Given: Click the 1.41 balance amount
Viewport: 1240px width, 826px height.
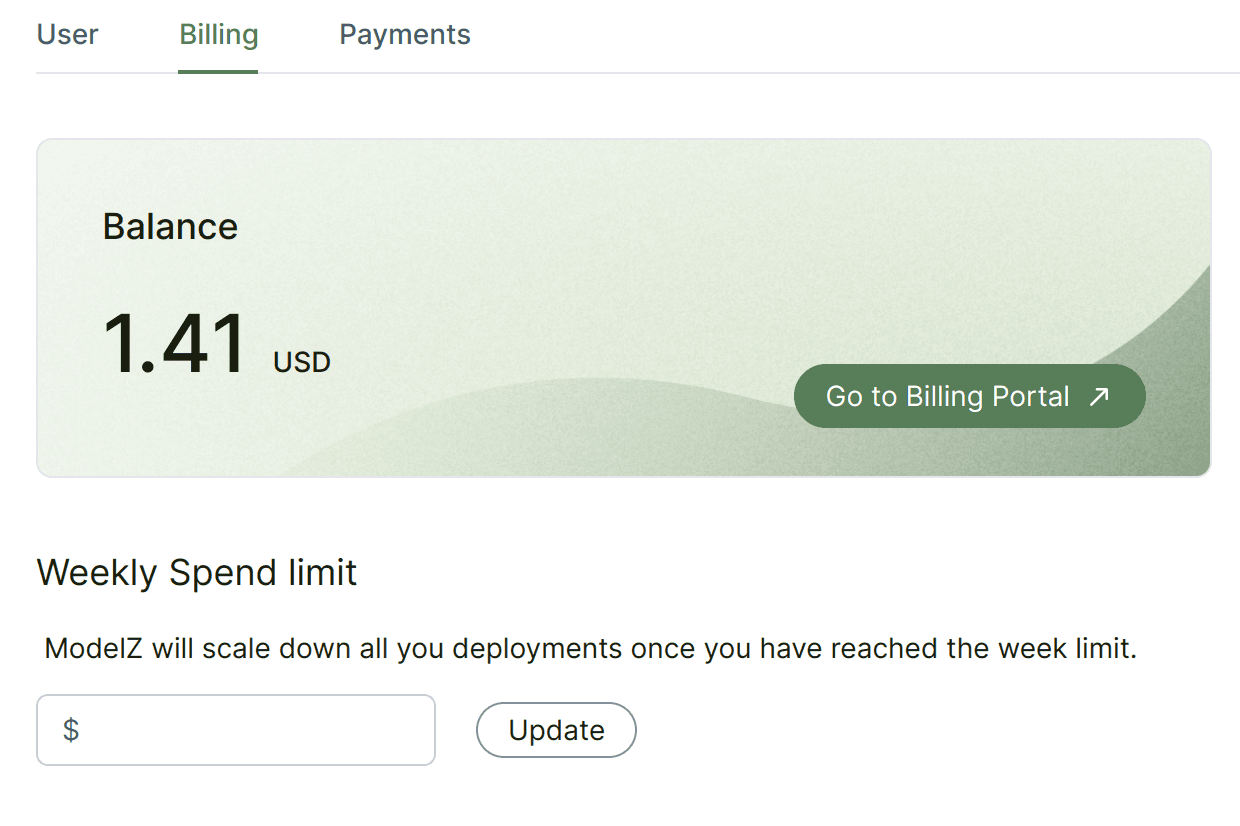Looking at the screenshot, I should coord(174,345).
